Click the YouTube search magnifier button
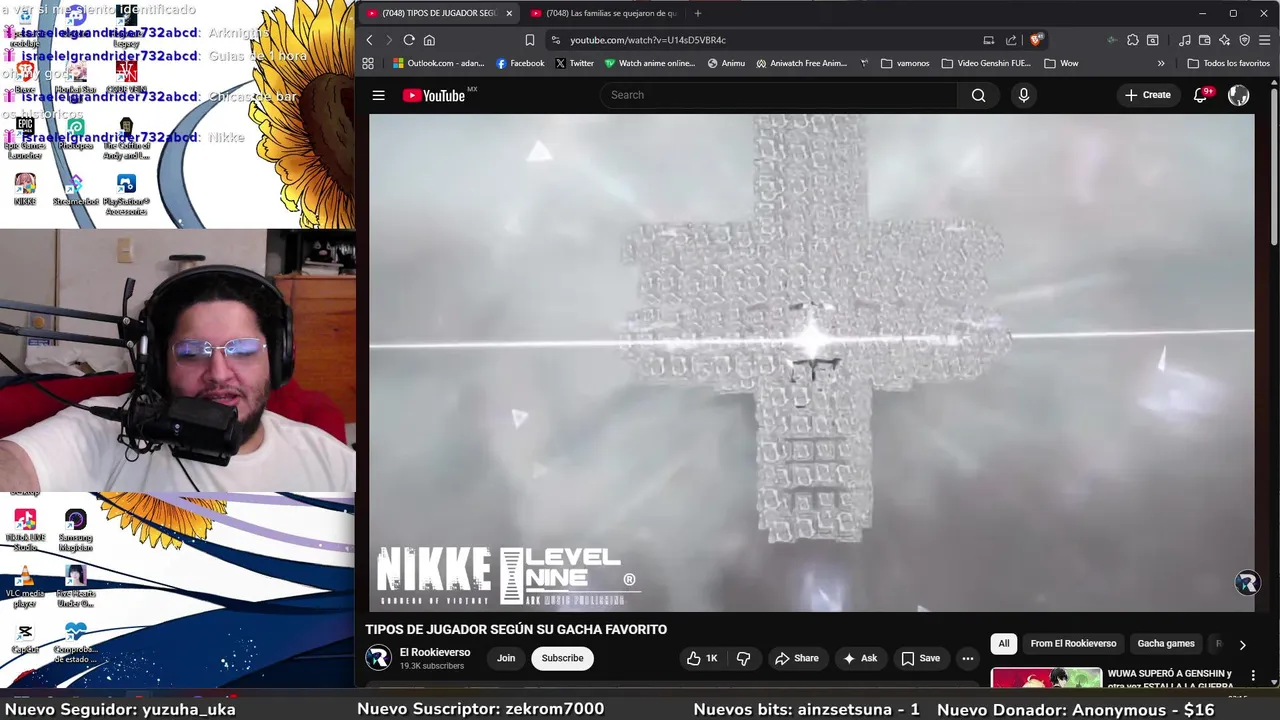This screenshot has width=1280, height=720. 978,95
